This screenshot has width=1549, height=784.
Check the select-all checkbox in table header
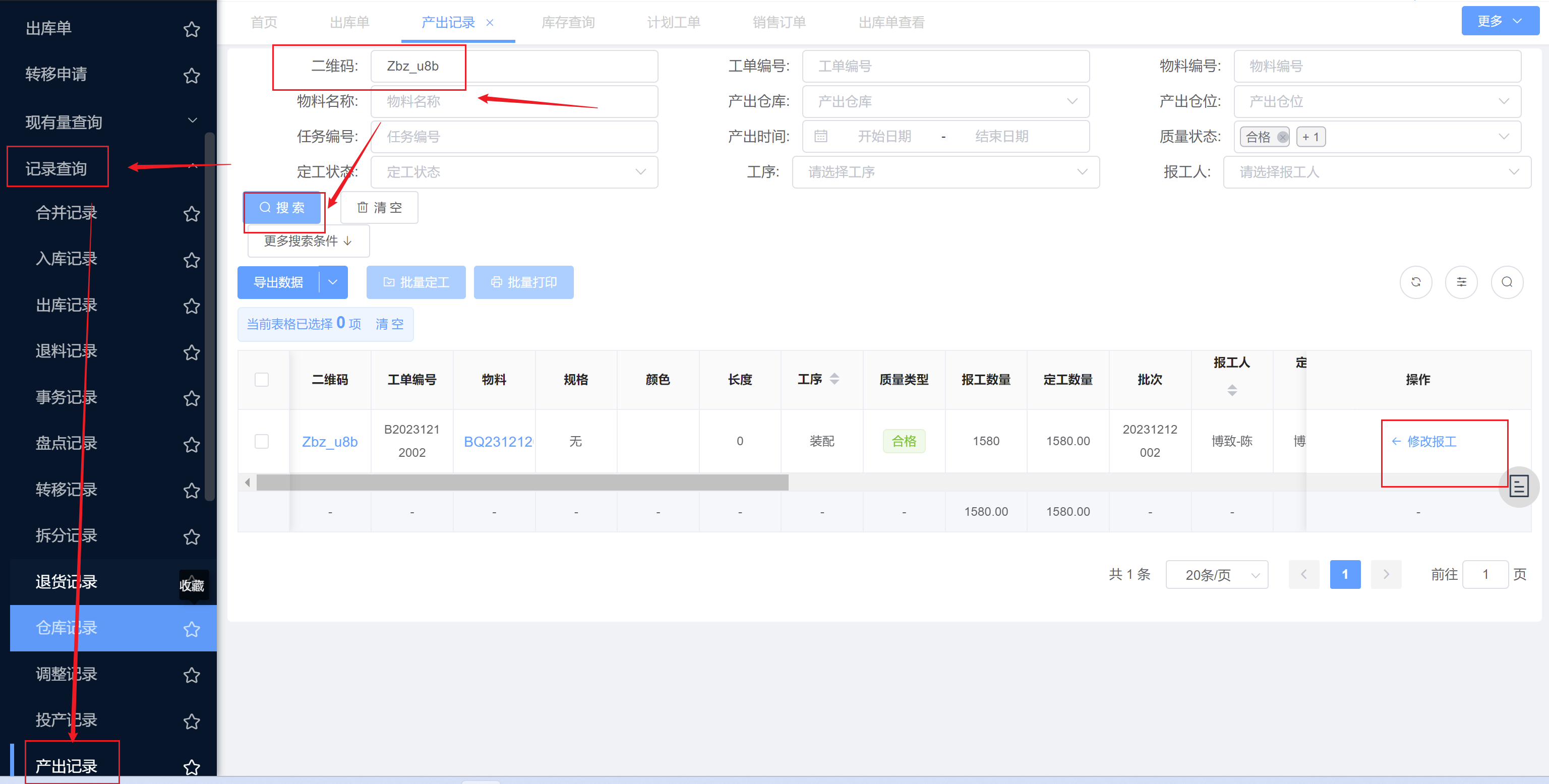coord(262,379)
